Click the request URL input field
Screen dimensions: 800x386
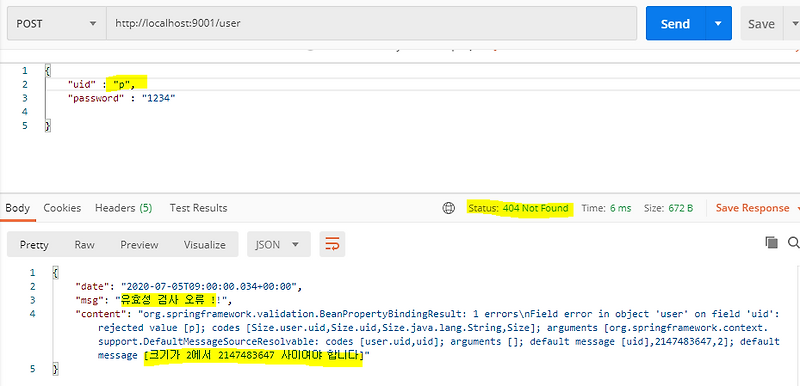(371, 23)
